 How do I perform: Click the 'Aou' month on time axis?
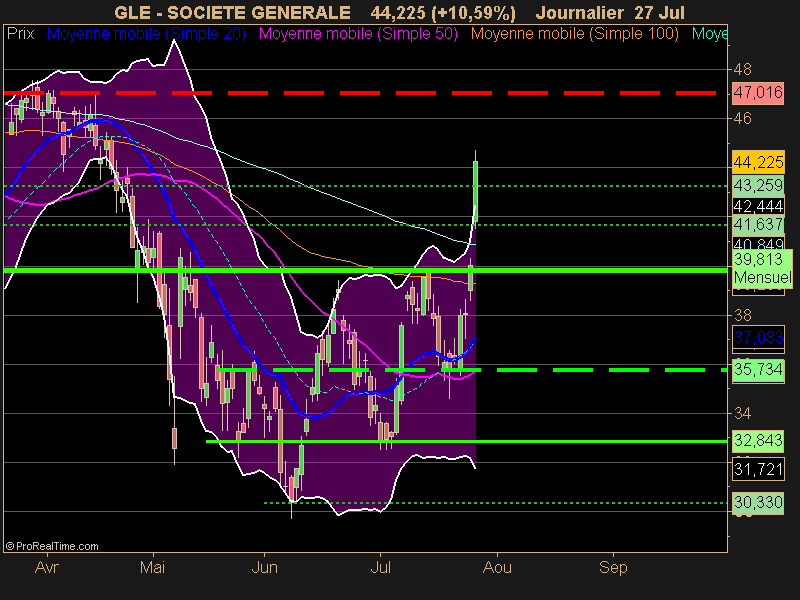pos(497,567)
